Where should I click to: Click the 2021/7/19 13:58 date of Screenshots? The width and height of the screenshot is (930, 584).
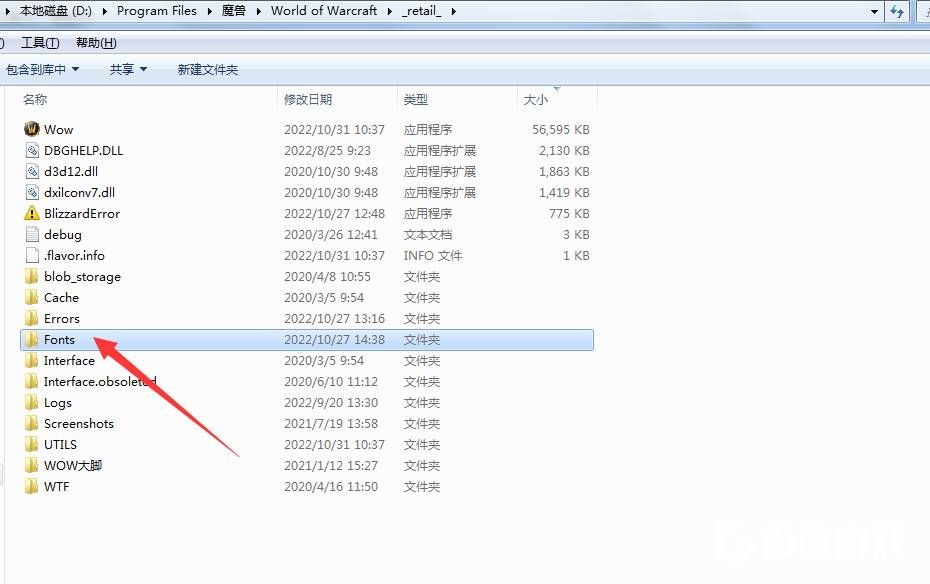point(331,424)
